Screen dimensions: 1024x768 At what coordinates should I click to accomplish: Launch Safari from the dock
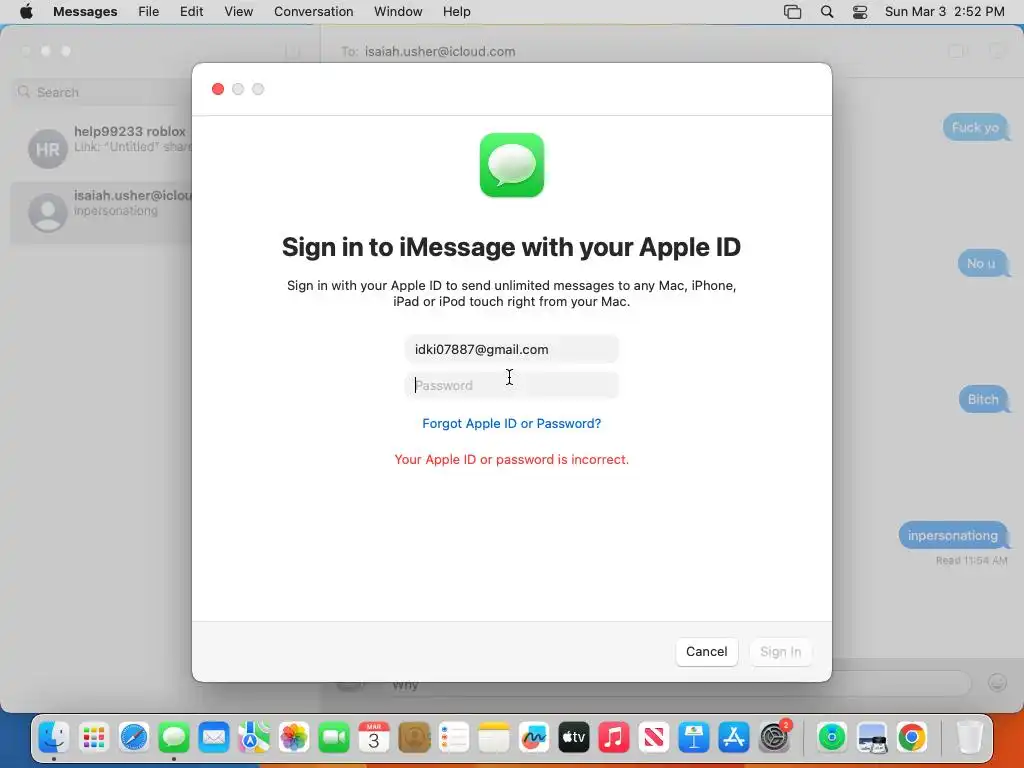[134, 738]
